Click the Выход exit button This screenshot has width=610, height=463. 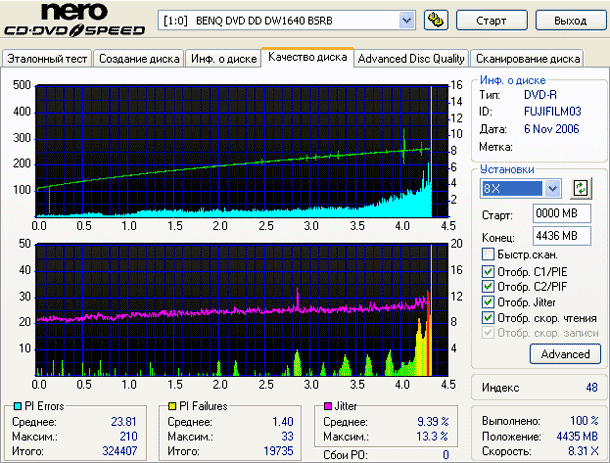(x=570, y=20)
